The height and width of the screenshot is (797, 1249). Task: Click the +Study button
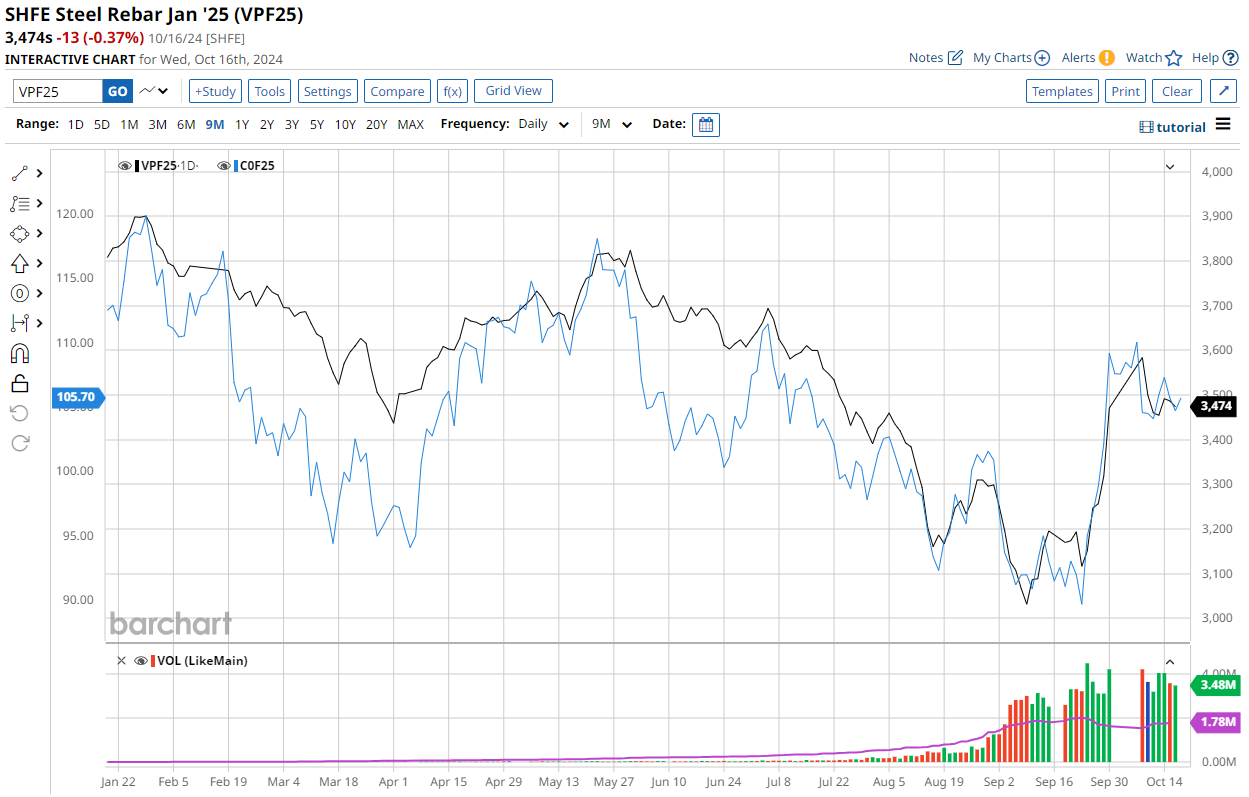(215, 91)
